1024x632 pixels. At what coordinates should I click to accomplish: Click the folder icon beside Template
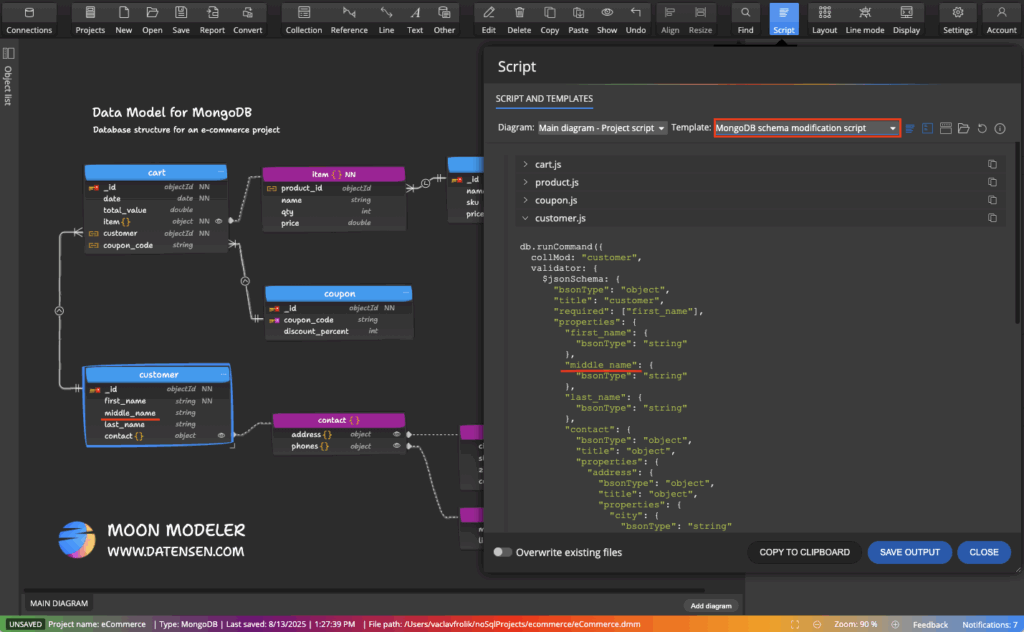click(963, 129)
